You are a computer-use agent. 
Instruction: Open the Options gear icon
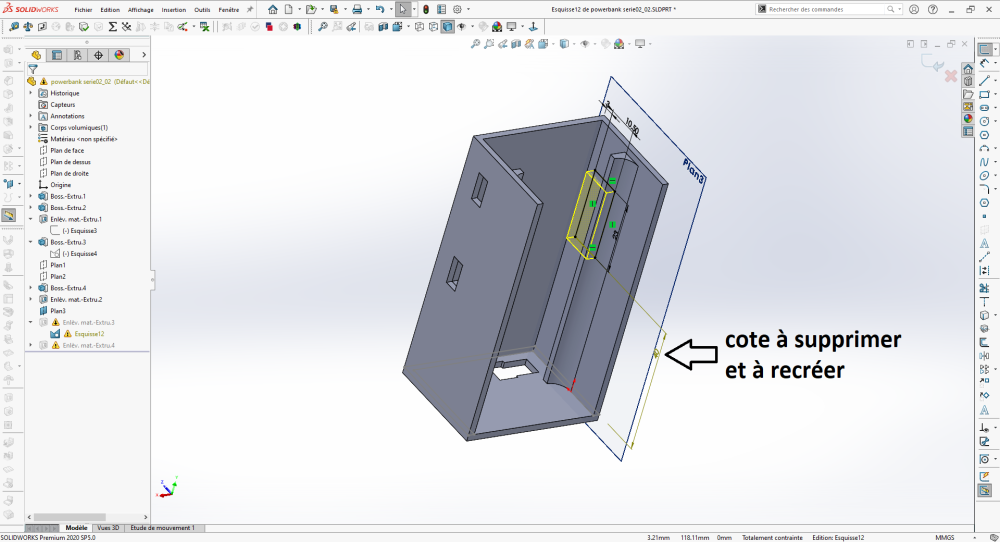click(x=457, y=9)
